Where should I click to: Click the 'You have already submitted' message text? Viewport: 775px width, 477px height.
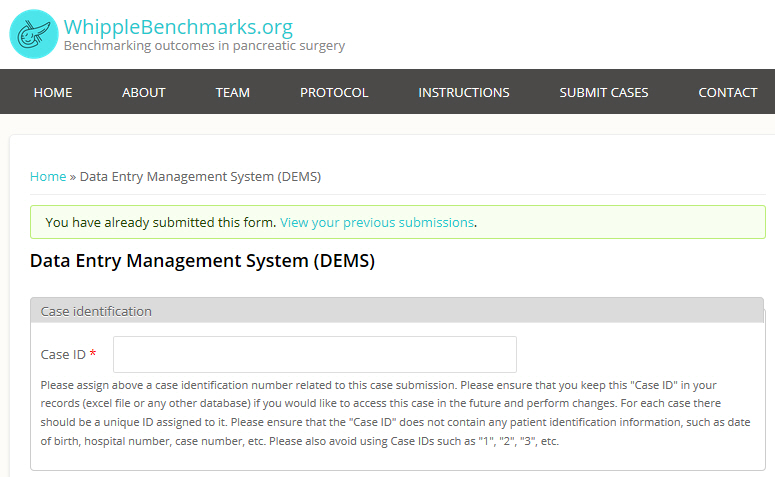pos(160,222)
